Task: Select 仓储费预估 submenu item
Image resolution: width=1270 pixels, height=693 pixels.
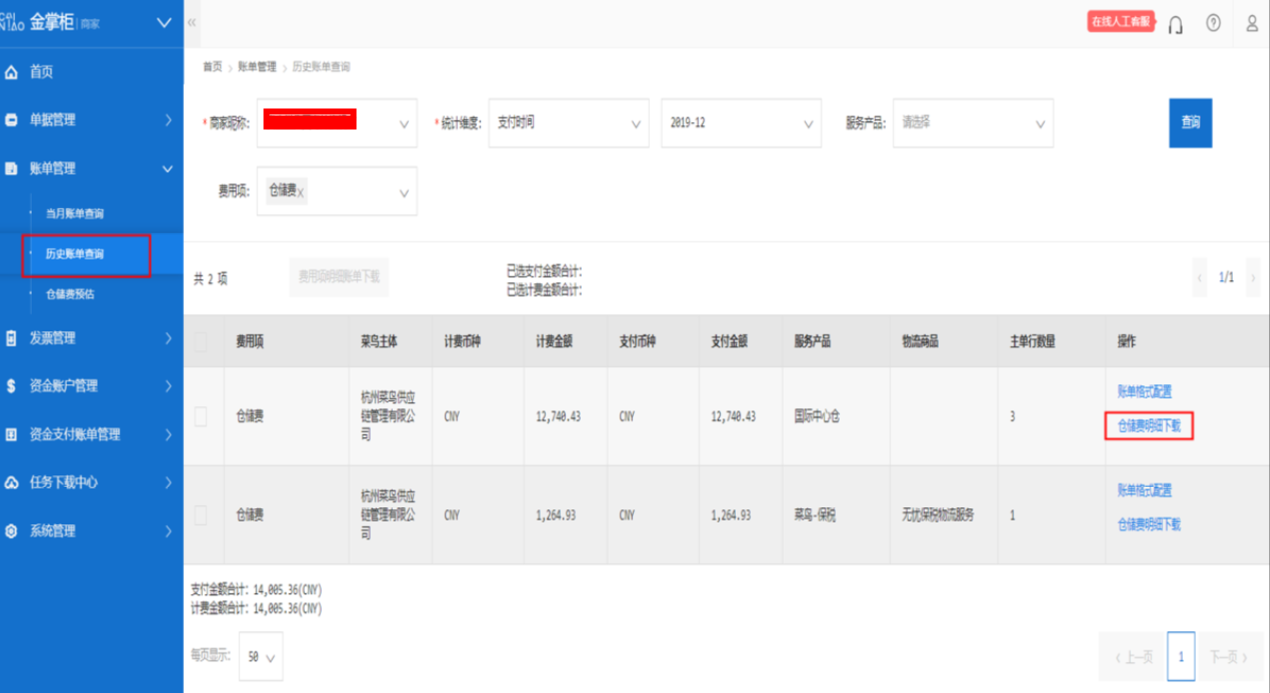Action: click(x=70, y=294)
